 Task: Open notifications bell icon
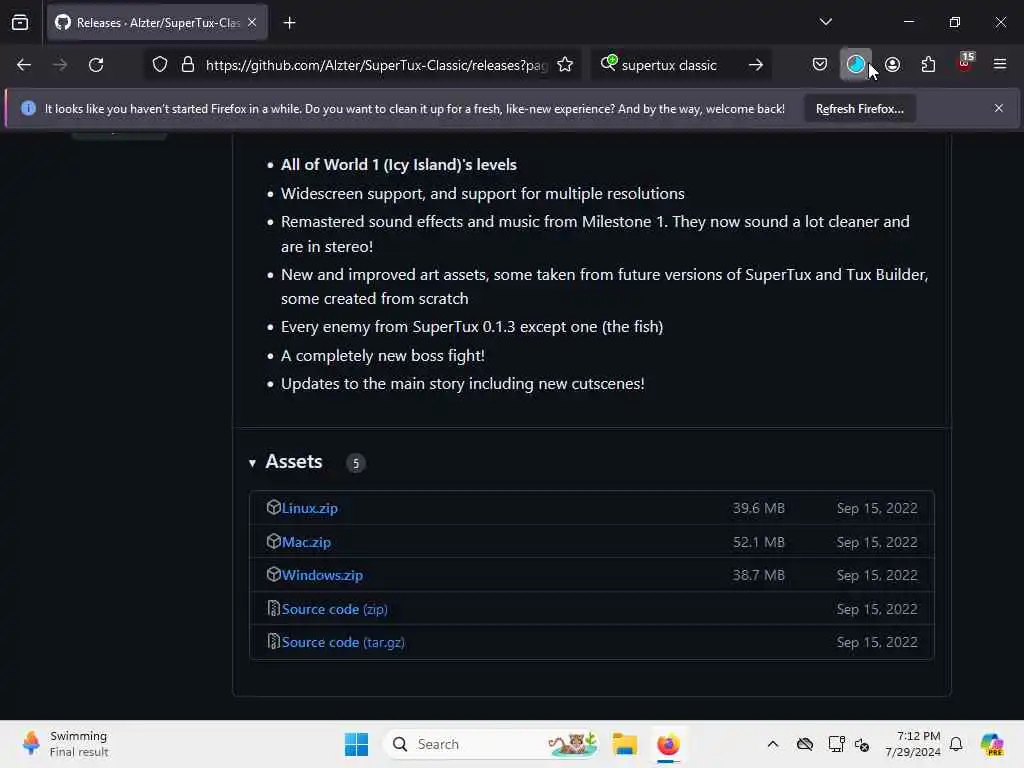click(956, 744)
